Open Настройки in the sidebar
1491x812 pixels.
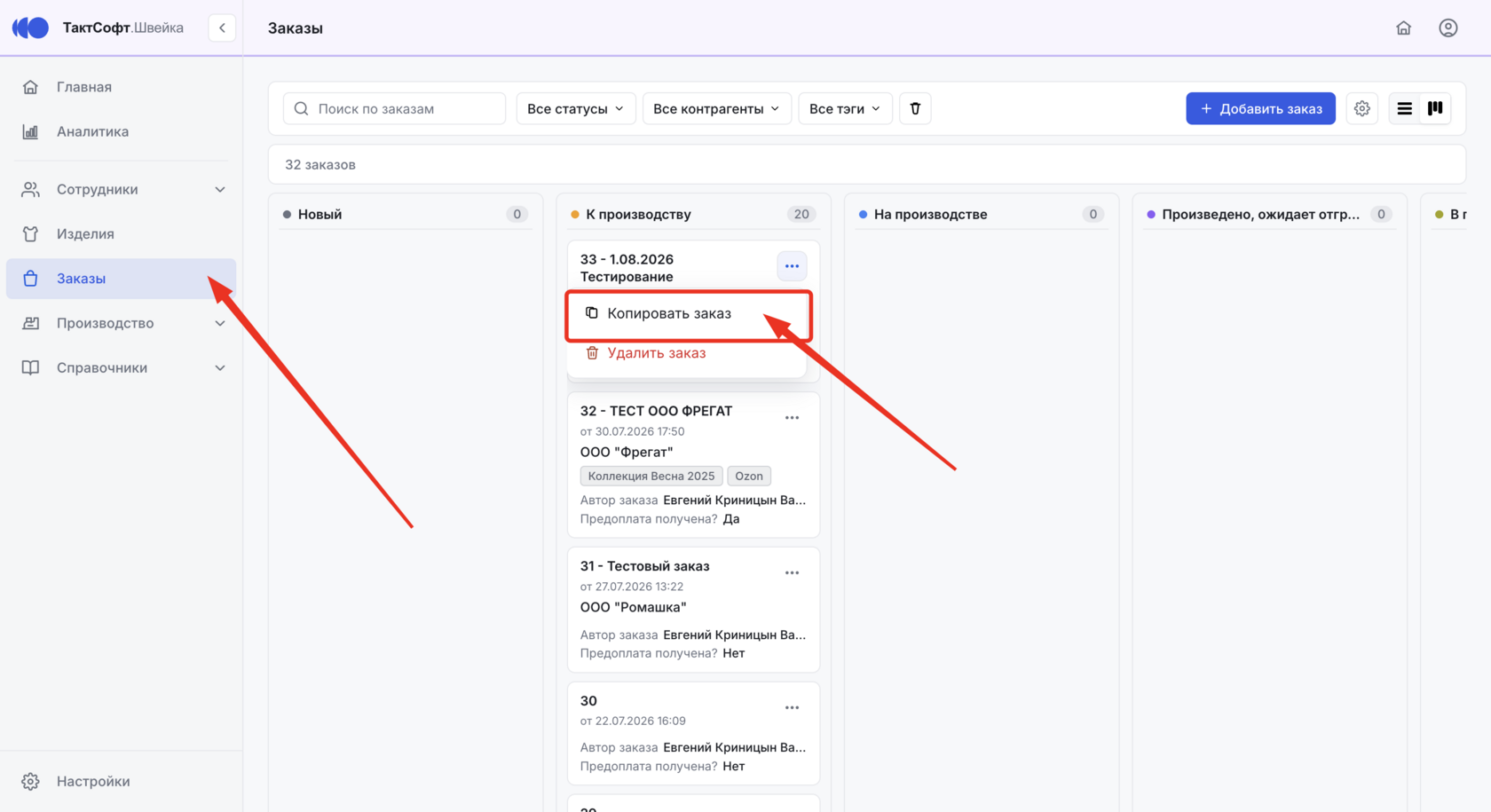pyautogui.click(x=121, y=782)
